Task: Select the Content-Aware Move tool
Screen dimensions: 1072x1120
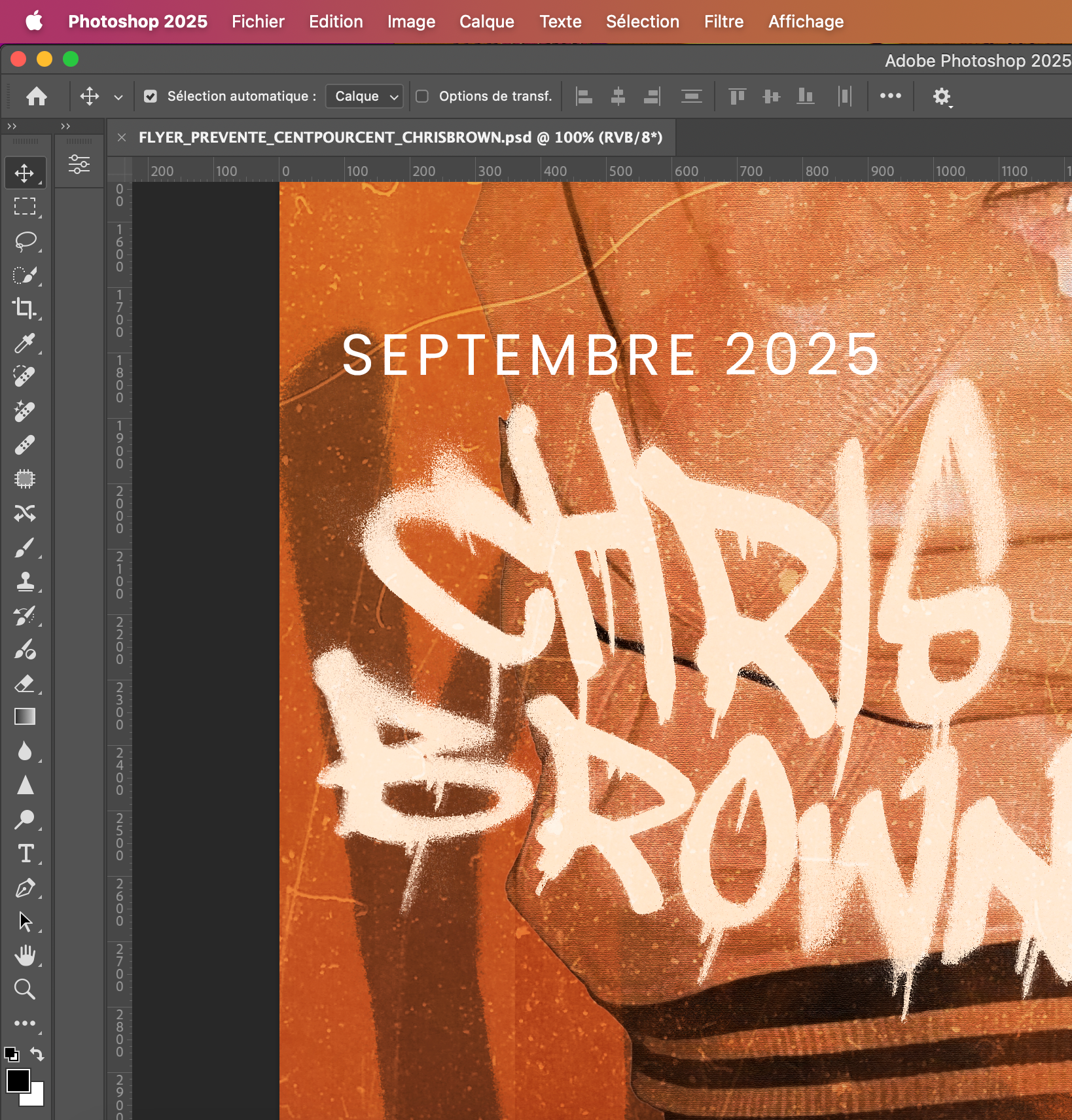Action: click(25, 513)
